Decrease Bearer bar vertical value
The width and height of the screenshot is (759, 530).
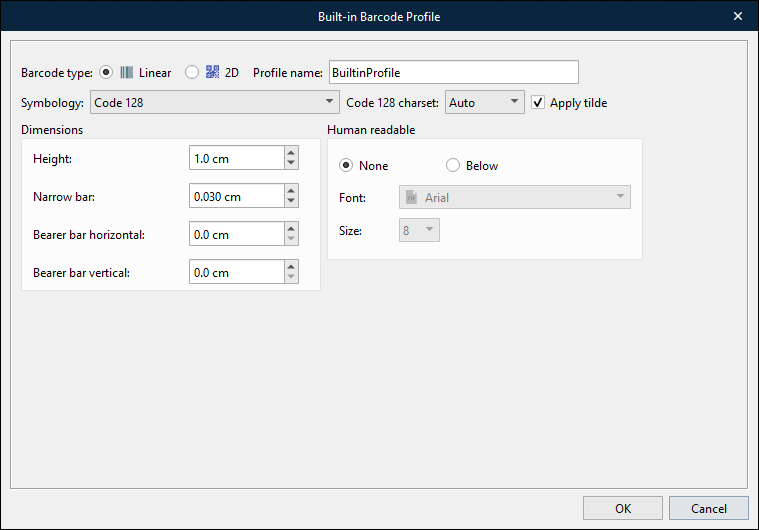(x=291, y=277)
